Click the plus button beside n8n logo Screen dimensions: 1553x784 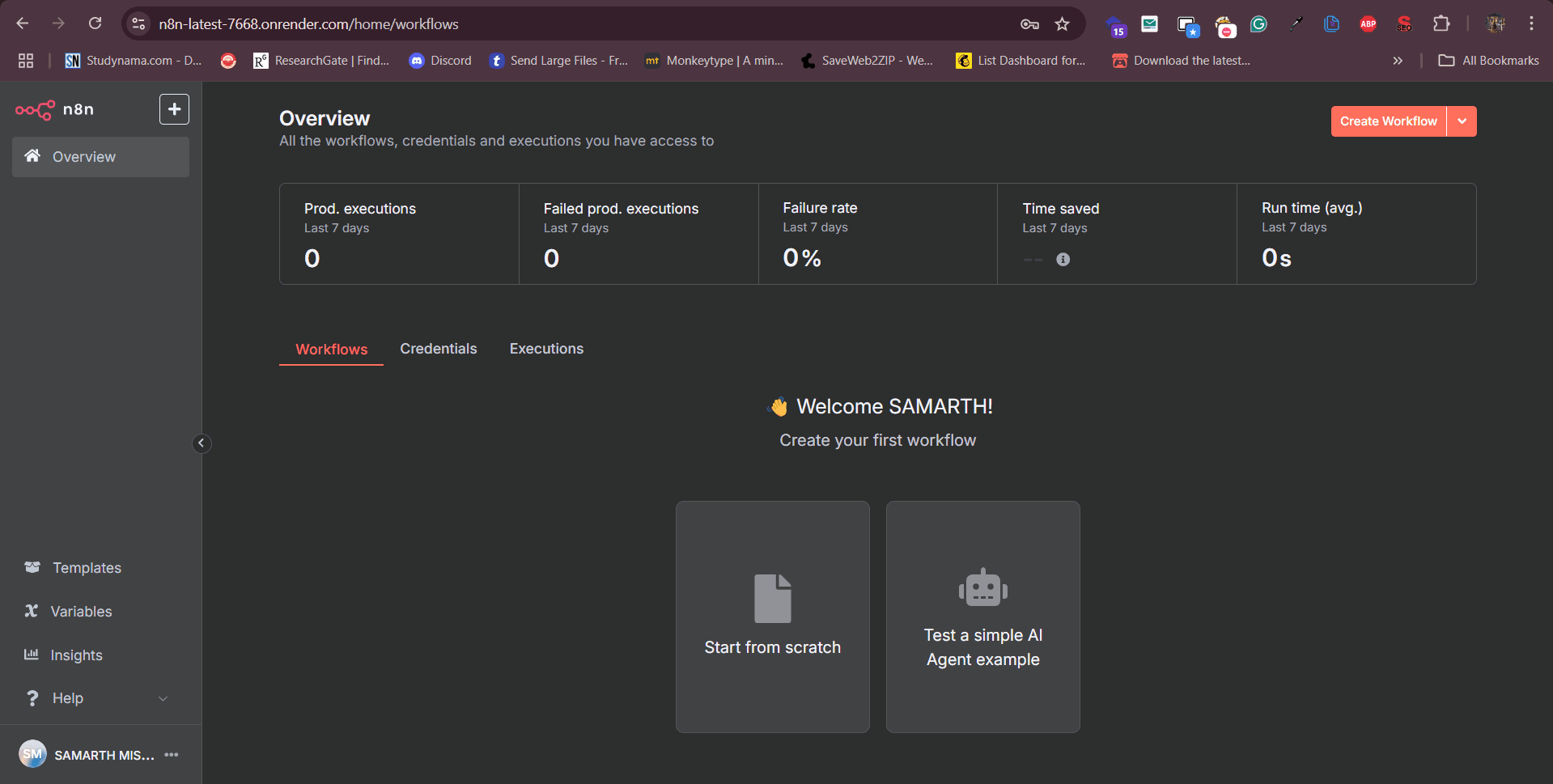click(x=174, y=109)
